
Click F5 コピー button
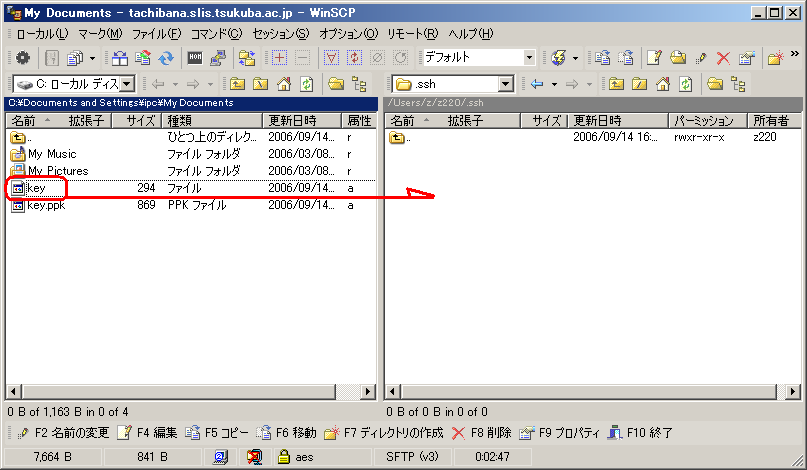tap(217, 433)
